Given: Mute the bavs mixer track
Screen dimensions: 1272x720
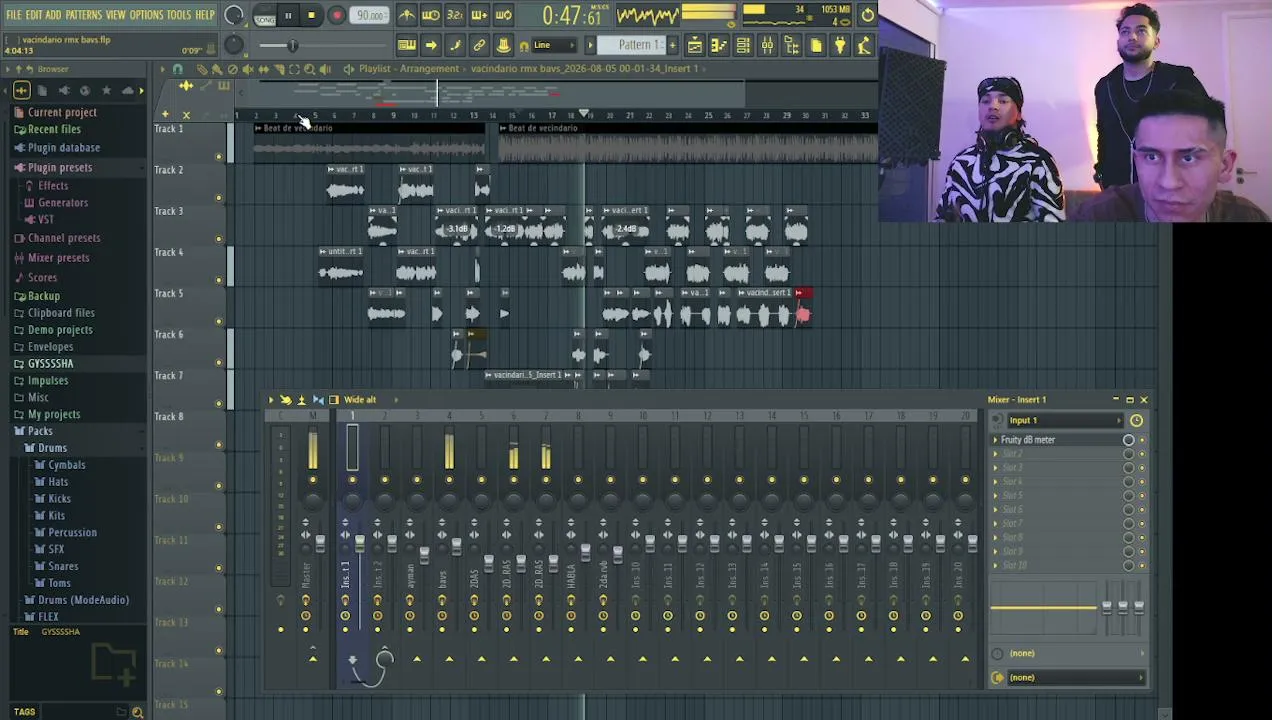Looking at the screenshot, I should 449,480.
